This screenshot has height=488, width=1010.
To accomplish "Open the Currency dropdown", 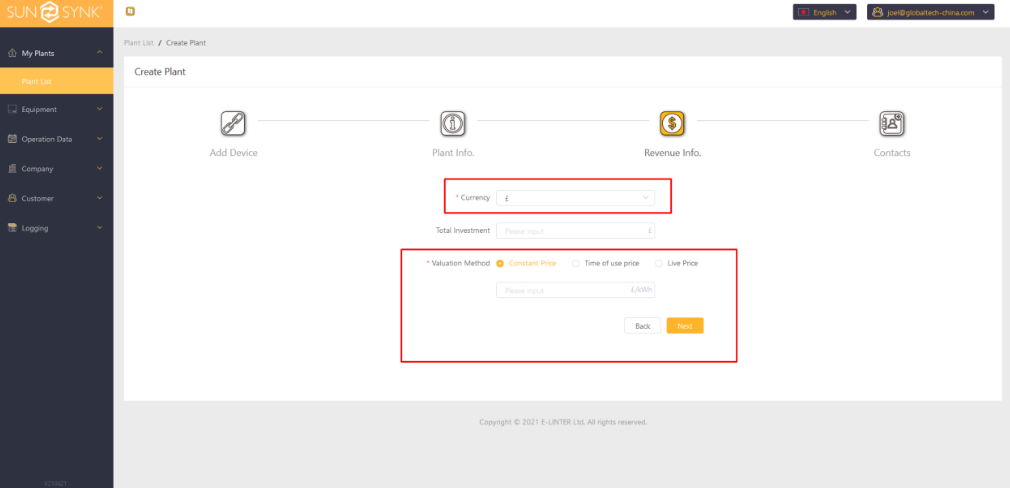I will tap(575, 198).
